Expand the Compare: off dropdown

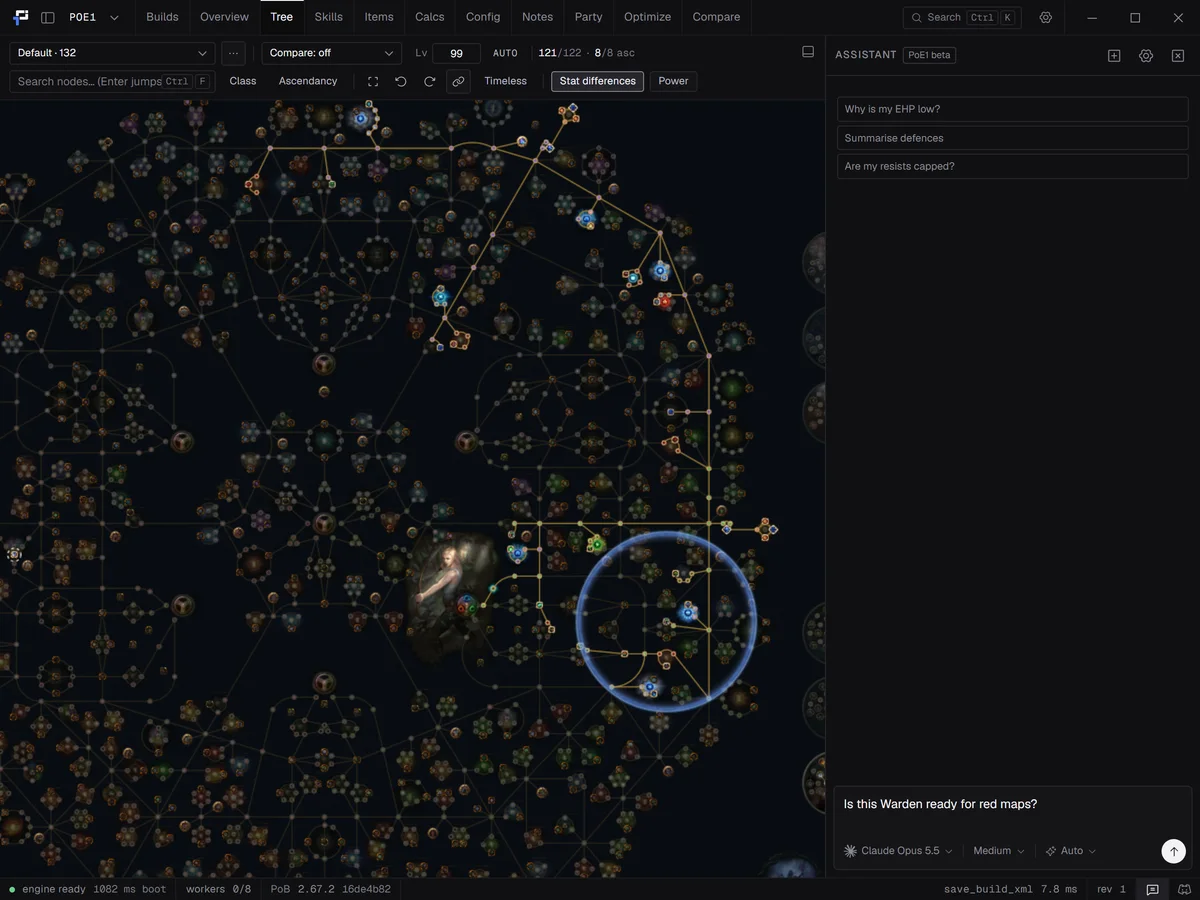[x=332, y=53]
